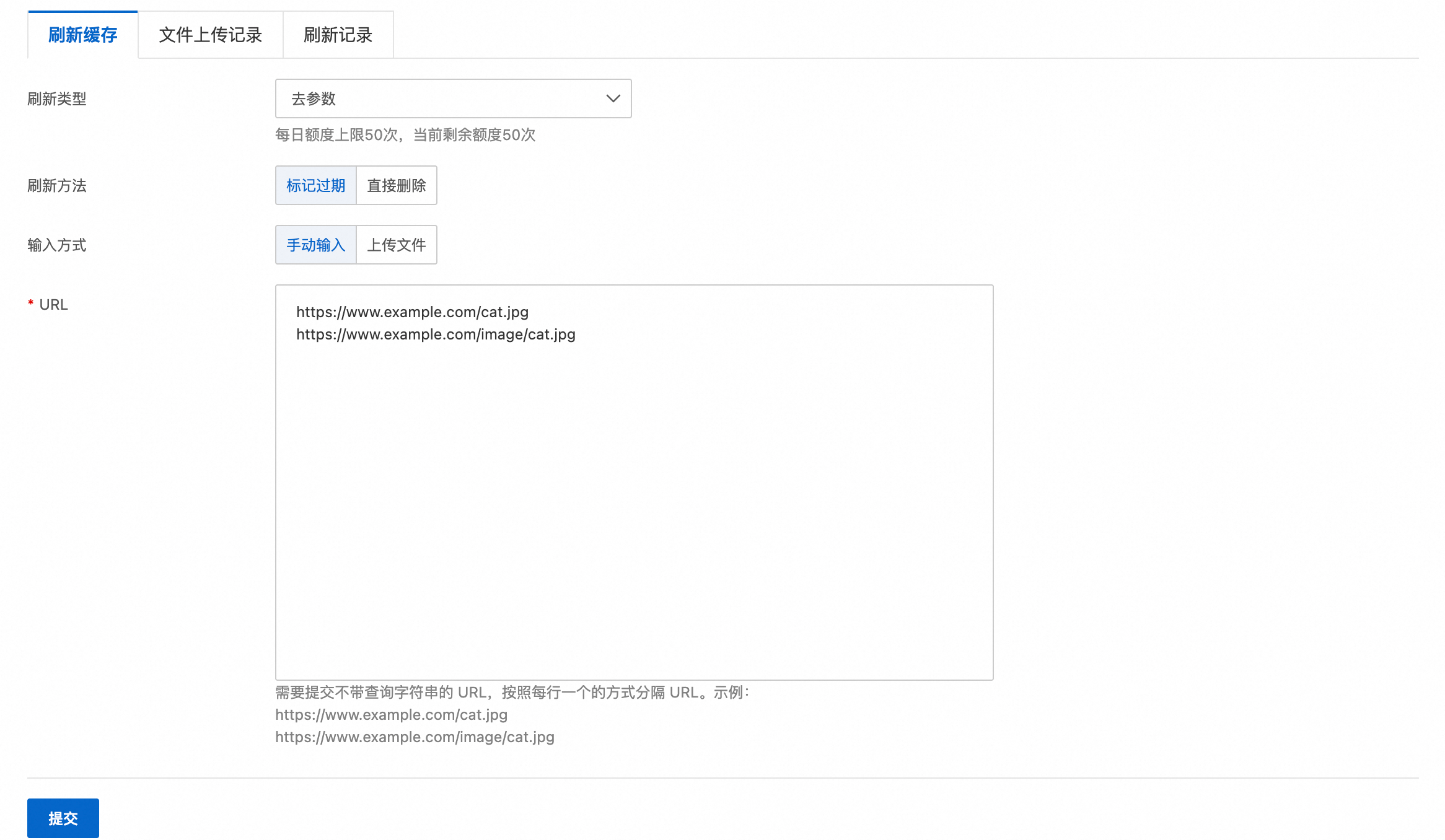The image size is (1445, 840).
Task: Choose 手动输入 input mode
Action: click(316, 245)
